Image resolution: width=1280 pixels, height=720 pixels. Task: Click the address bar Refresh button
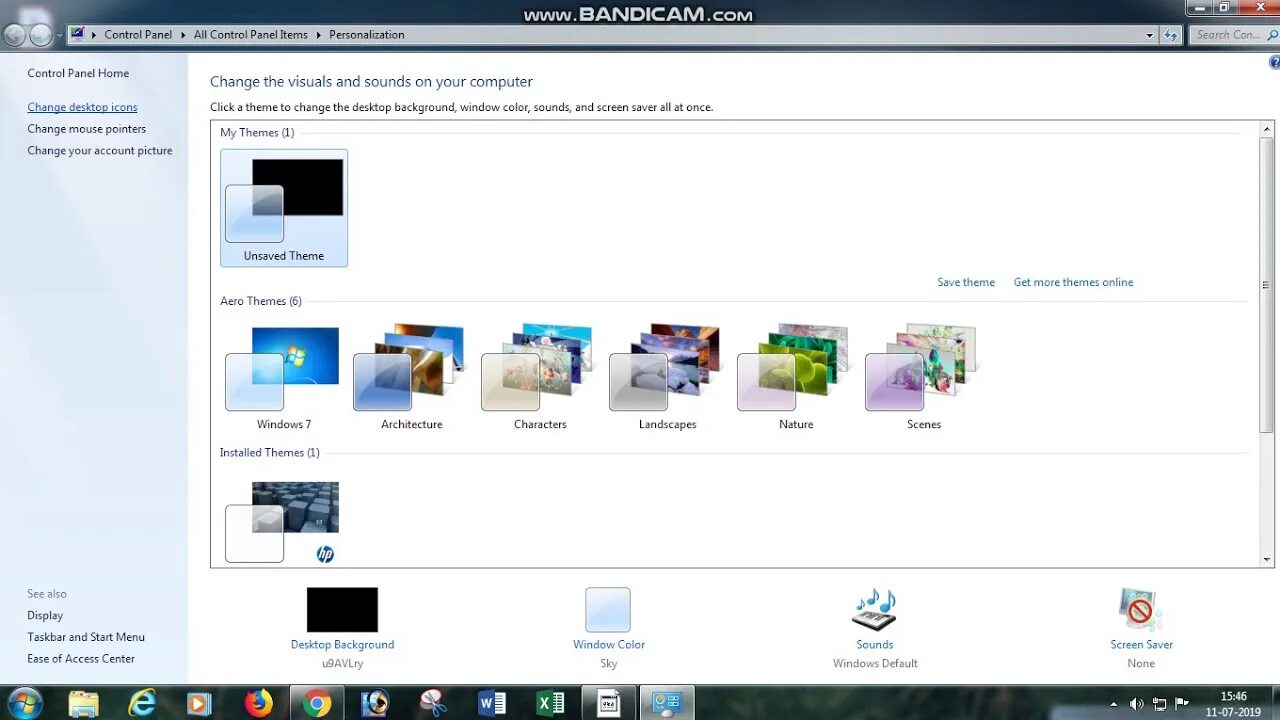click(x=1171, y=35)
